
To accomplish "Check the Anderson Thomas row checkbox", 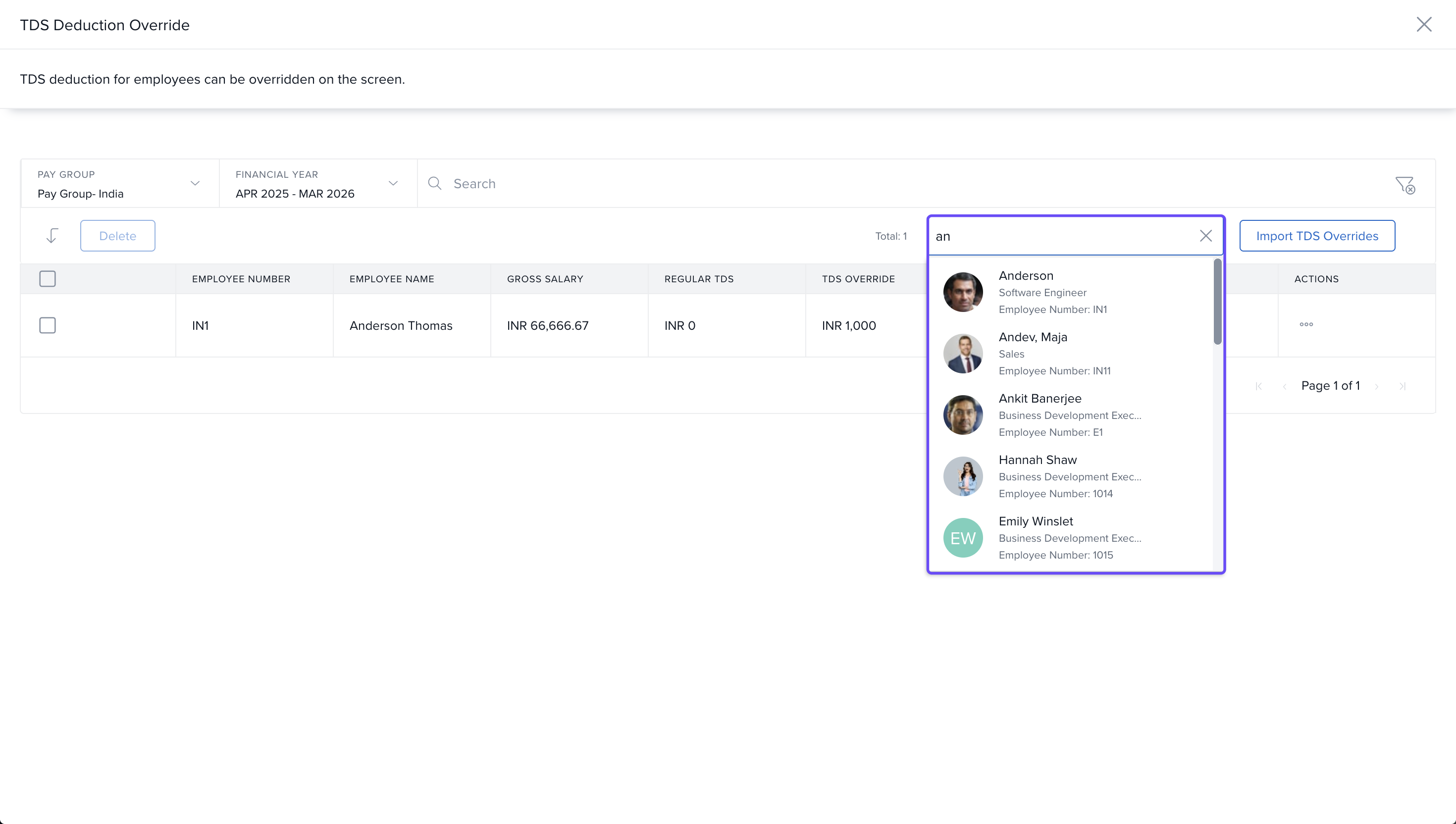I will pyautogui.click(x=48, y=325).
